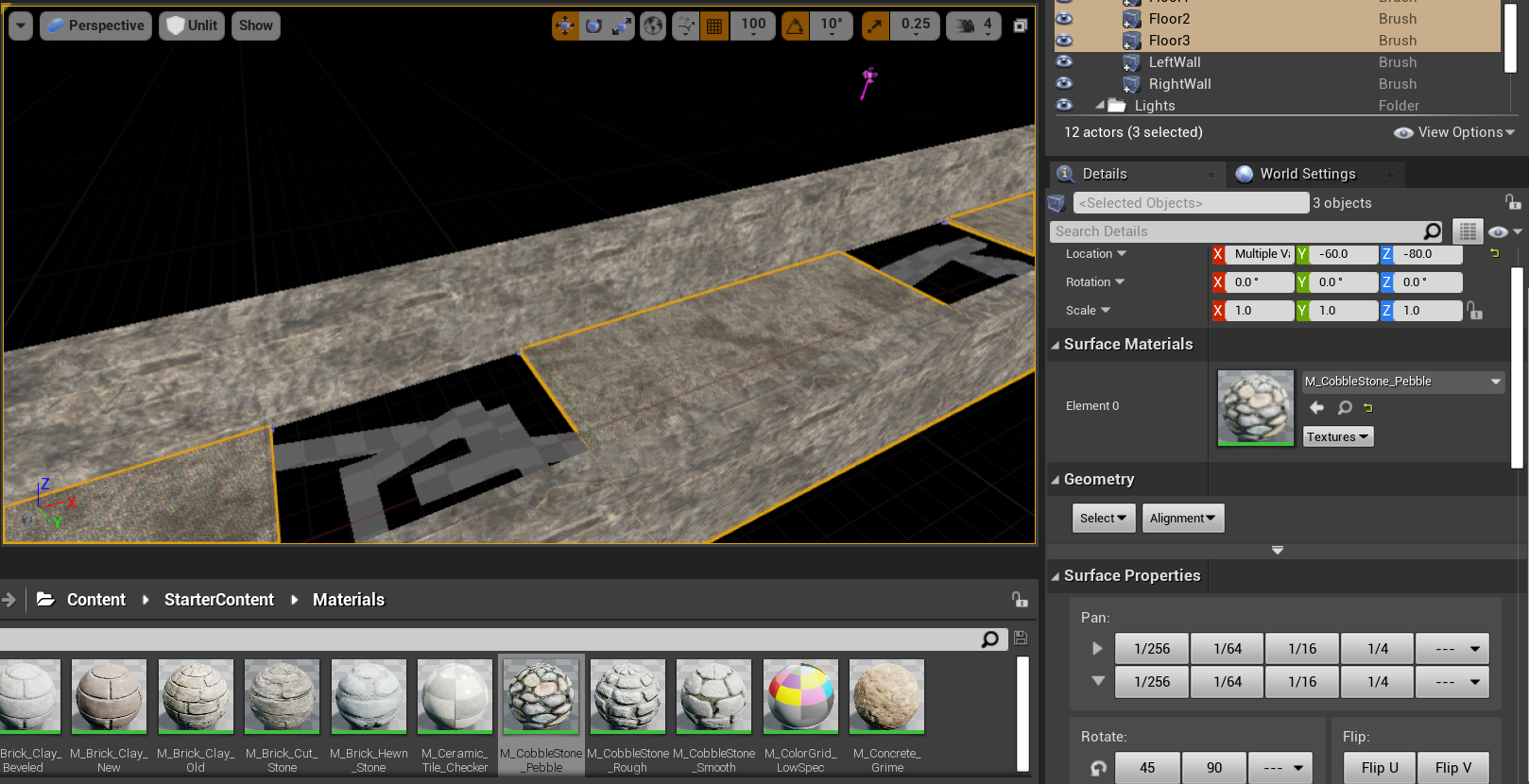Viewport: 1529px width, 784px height.
Task: Switch to the World Settings tab
Action: (x=1308, y=174)
